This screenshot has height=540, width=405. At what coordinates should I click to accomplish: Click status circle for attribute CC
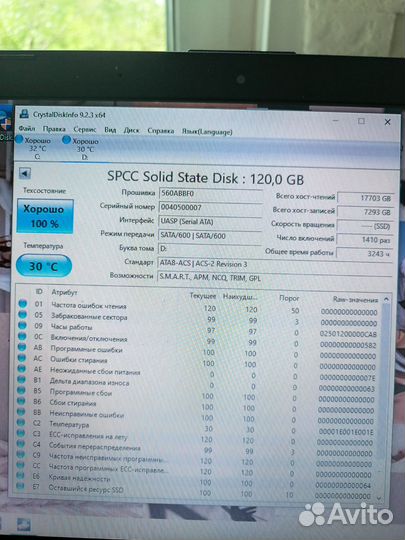click(x=20, y=465)
